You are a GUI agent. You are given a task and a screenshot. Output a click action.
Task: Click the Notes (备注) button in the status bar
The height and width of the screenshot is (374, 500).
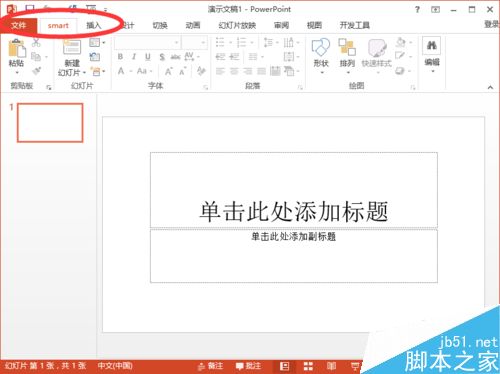(210, 366)
